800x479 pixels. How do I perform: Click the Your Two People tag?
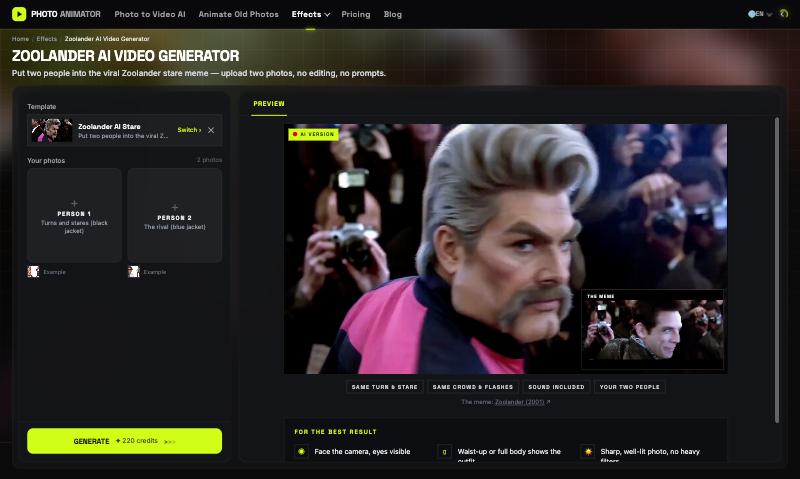[x=630, y=387]
